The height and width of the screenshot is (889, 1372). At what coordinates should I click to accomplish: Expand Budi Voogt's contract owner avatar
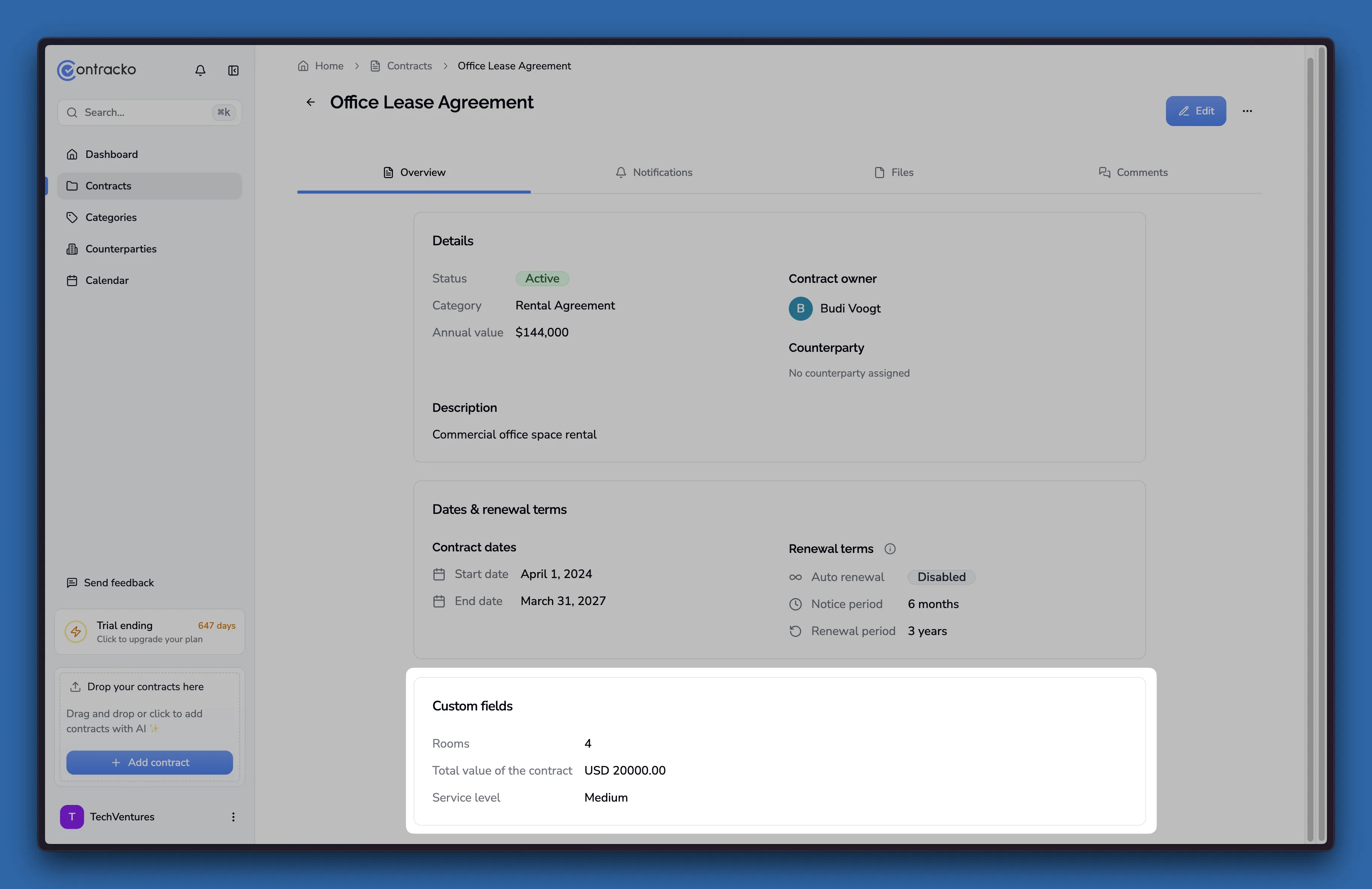point(800,308)
